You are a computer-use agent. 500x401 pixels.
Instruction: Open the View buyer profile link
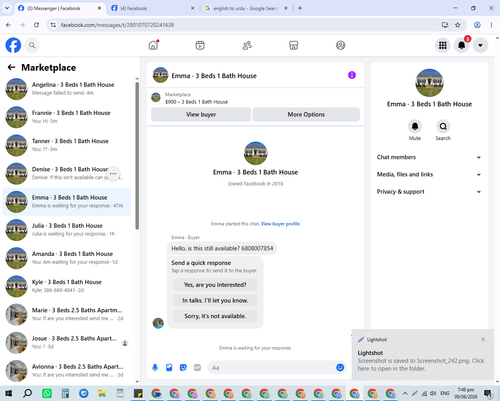[280, 224]
